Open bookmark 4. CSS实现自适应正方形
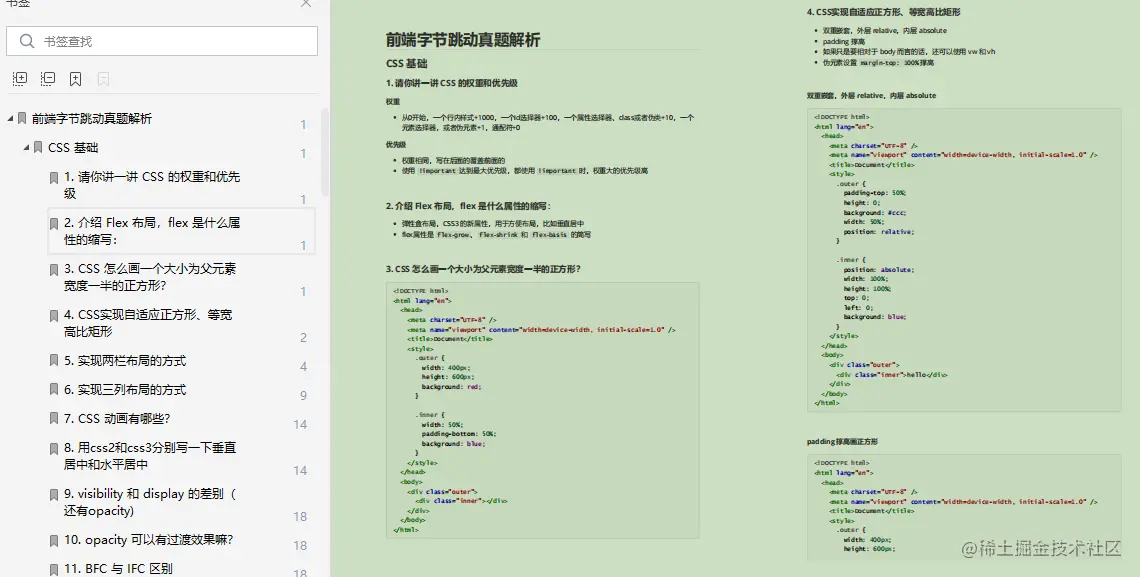 coord(148,323)
